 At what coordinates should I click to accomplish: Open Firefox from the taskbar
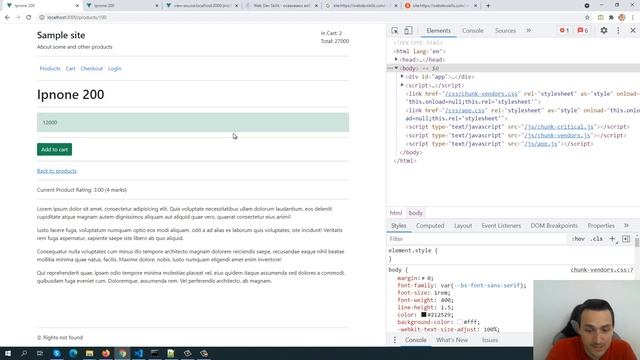[106, 353]
